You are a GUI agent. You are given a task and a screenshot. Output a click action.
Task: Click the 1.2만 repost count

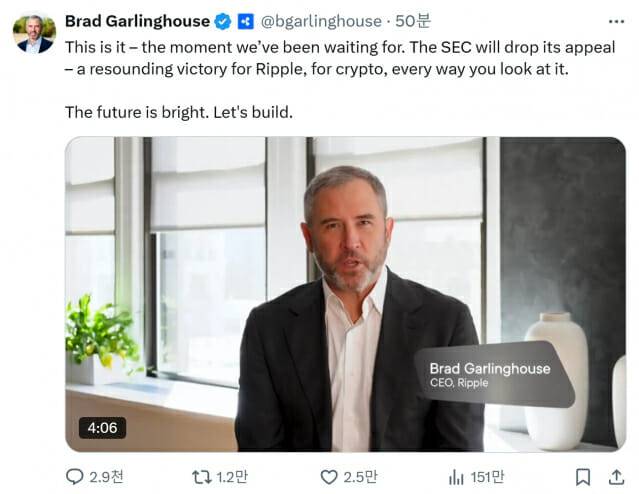235,477
